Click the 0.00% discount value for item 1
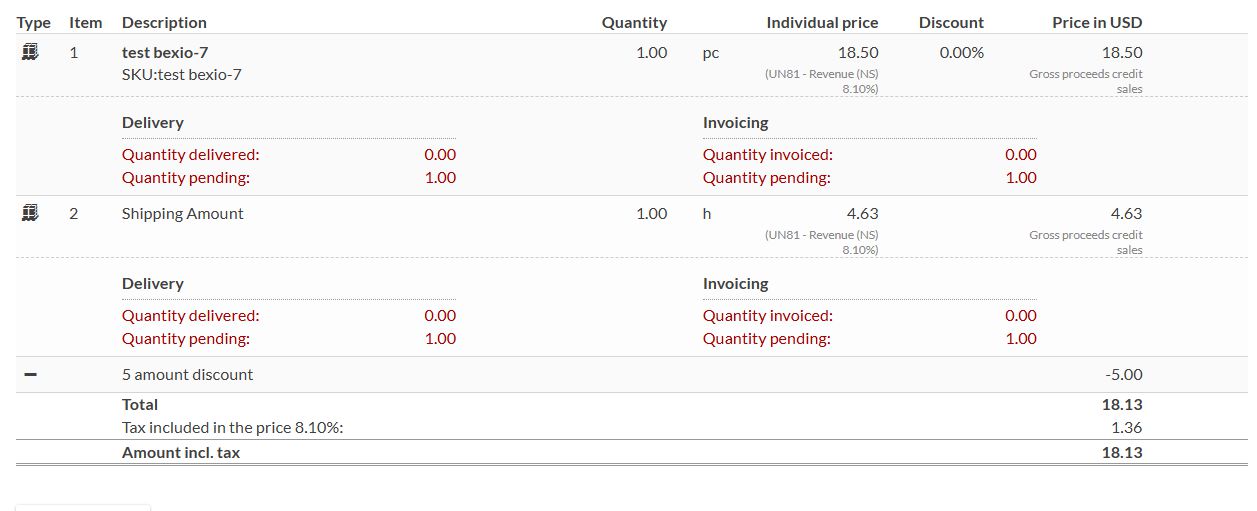This screenshot has height=511, width=1257. coord(961,52)
